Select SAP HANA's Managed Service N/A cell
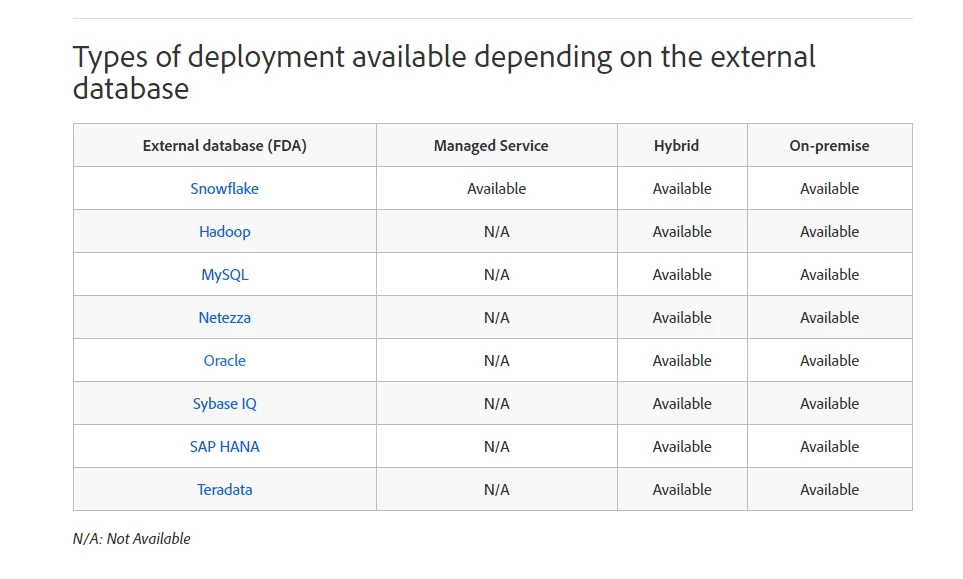Screen dimensions: 963x579 [496, 446]
